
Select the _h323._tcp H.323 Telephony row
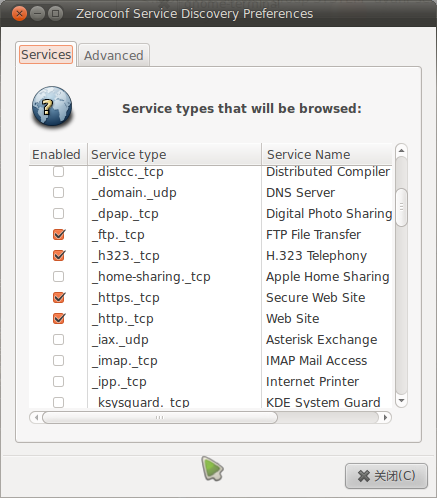pos(211,256)
